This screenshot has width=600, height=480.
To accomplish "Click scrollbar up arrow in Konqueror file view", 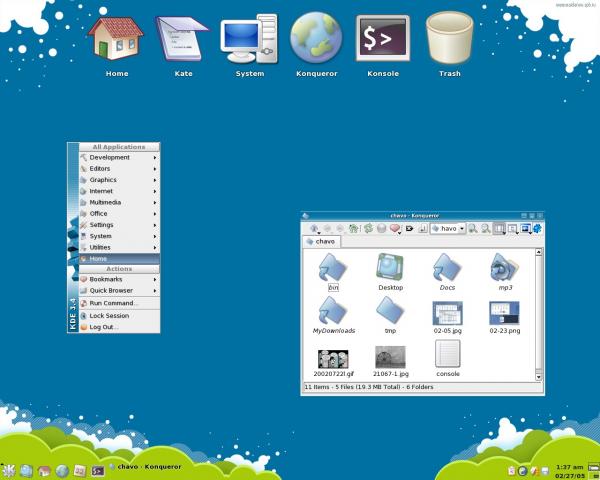I will click(x=538, y=252).
